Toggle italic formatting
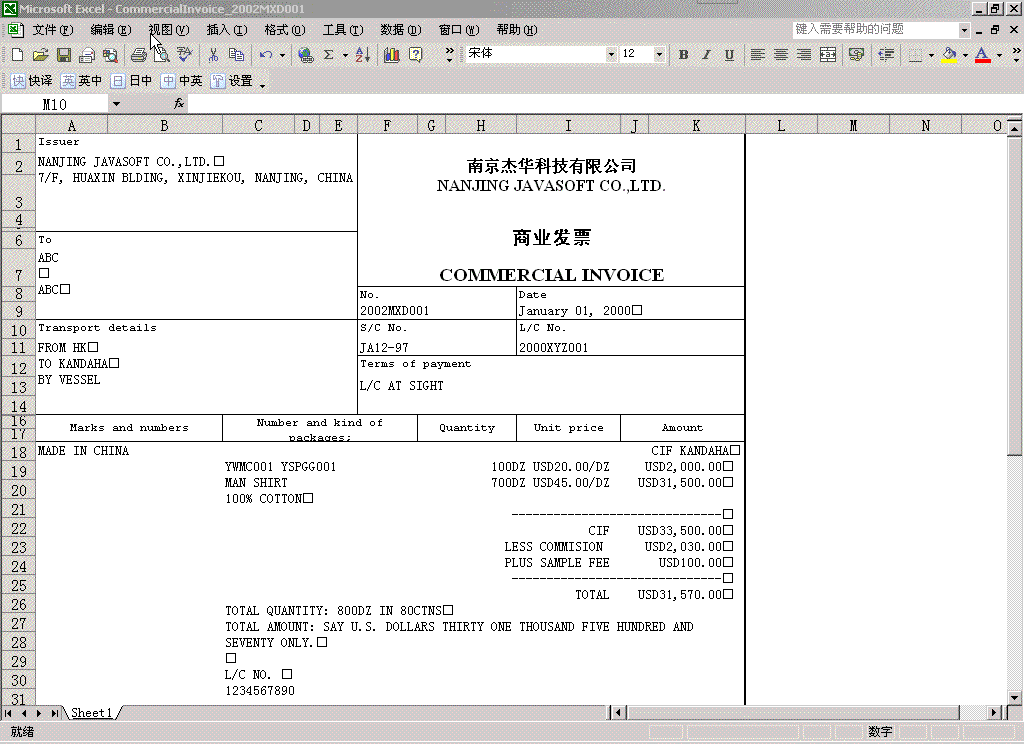Image resolution: width=1024 pixels, height=744 pixels. click(x=706, y=55)
